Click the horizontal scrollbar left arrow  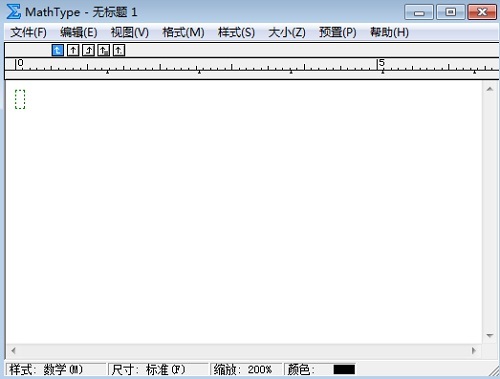(13, 350)
